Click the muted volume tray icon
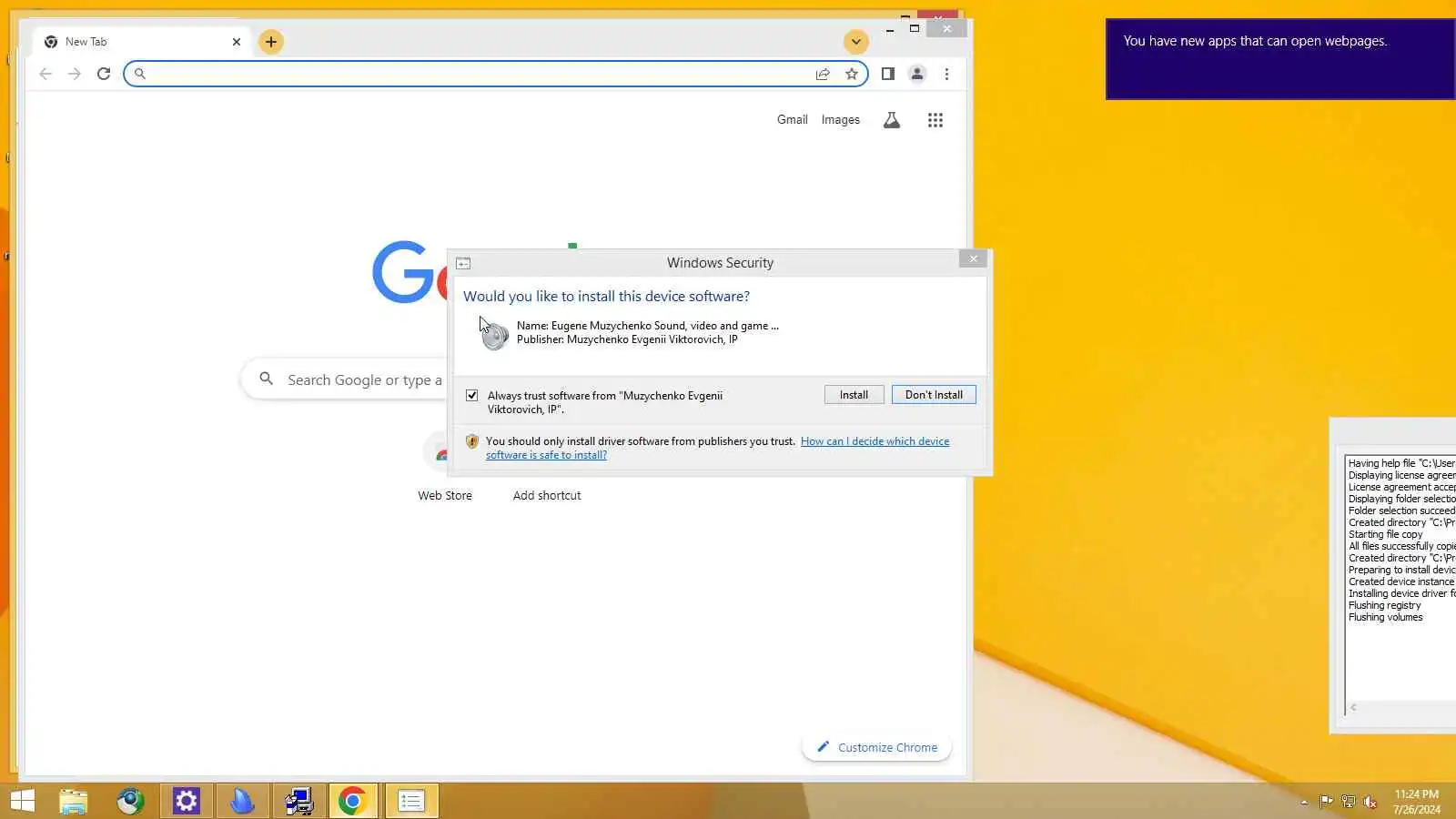Image resolution: width=1456 pixels, height=819 pixels. point(1370,802)
